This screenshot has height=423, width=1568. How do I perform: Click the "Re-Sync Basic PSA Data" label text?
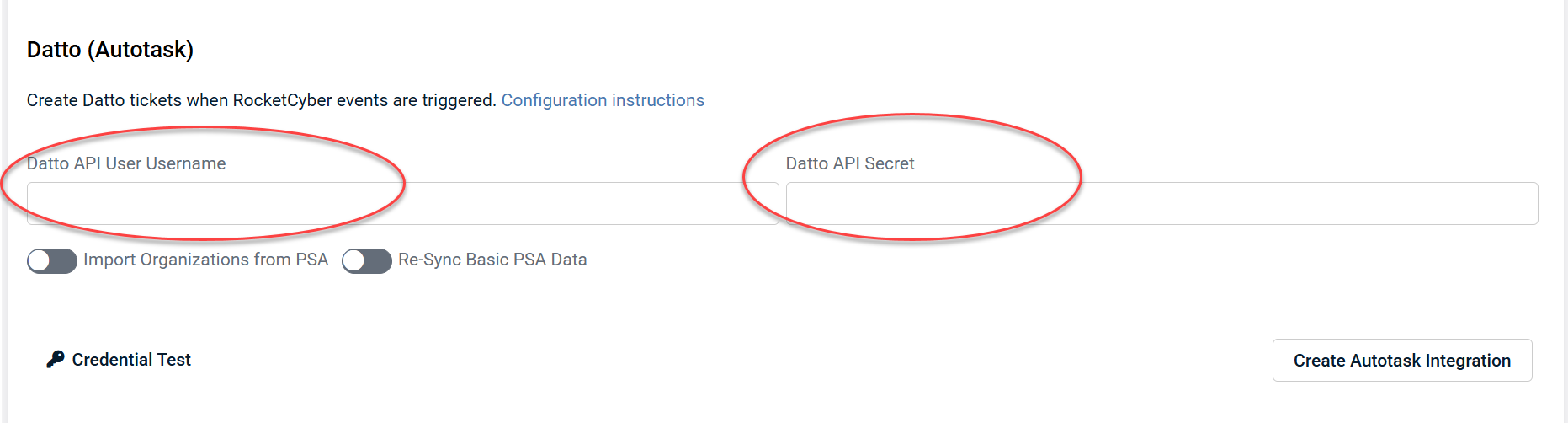[492, 260]
